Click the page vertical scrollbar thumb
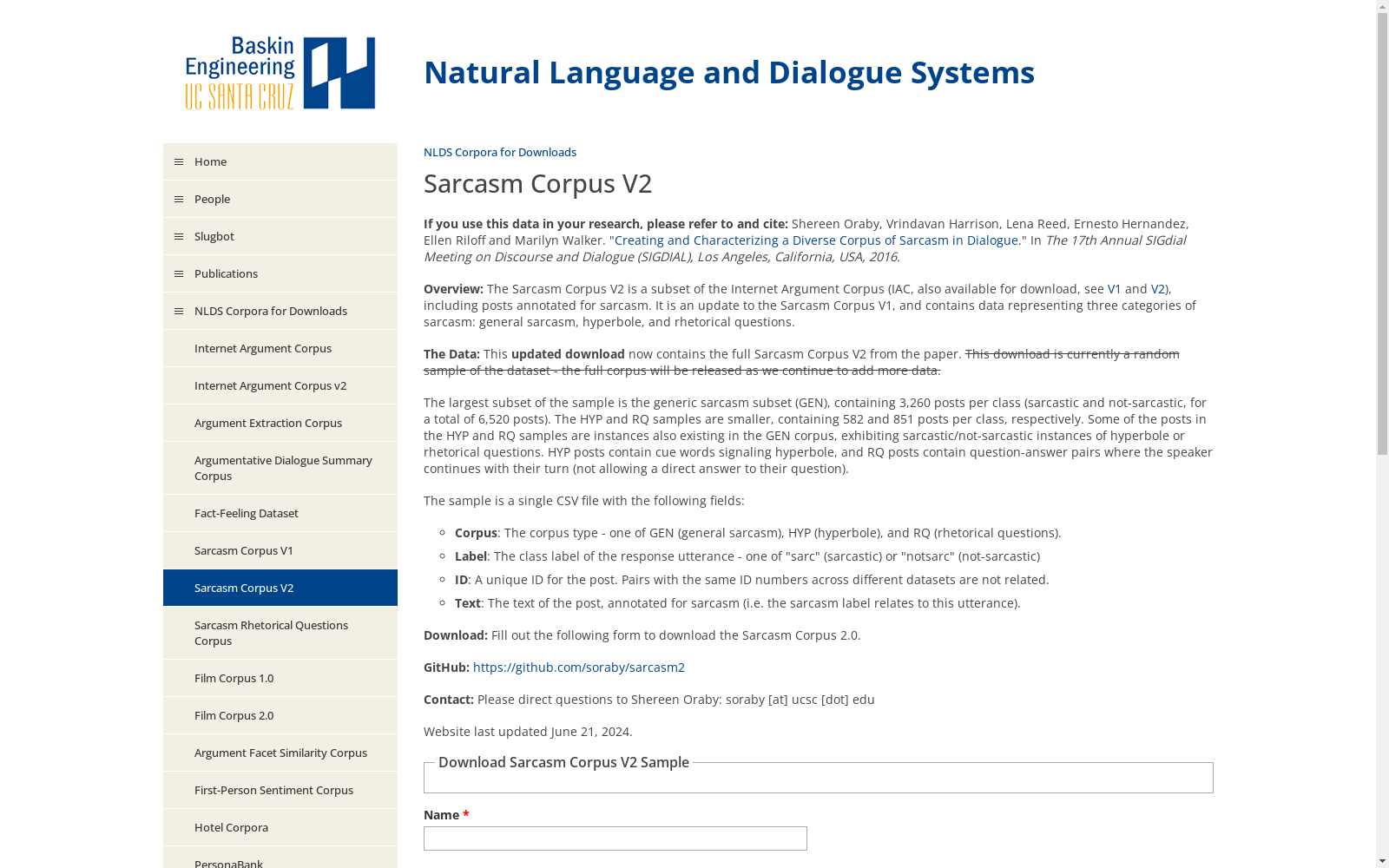 pyautogui.click(x=1382, y=233)
